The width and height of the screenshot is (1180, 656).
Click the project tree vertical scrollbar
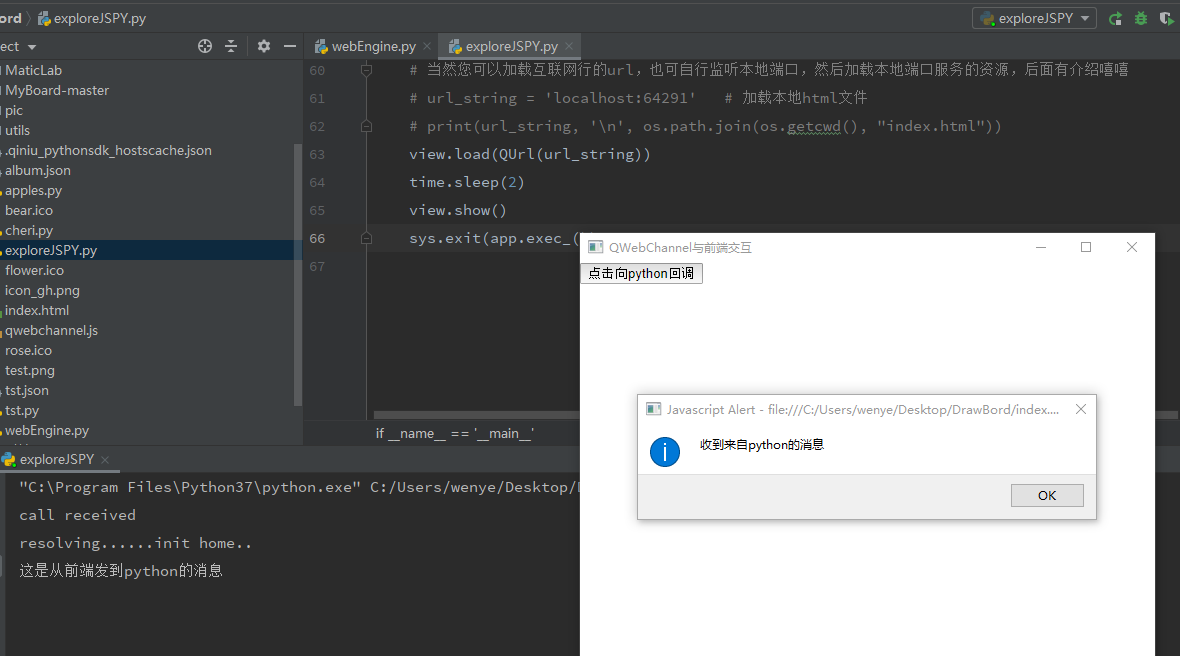298,275
